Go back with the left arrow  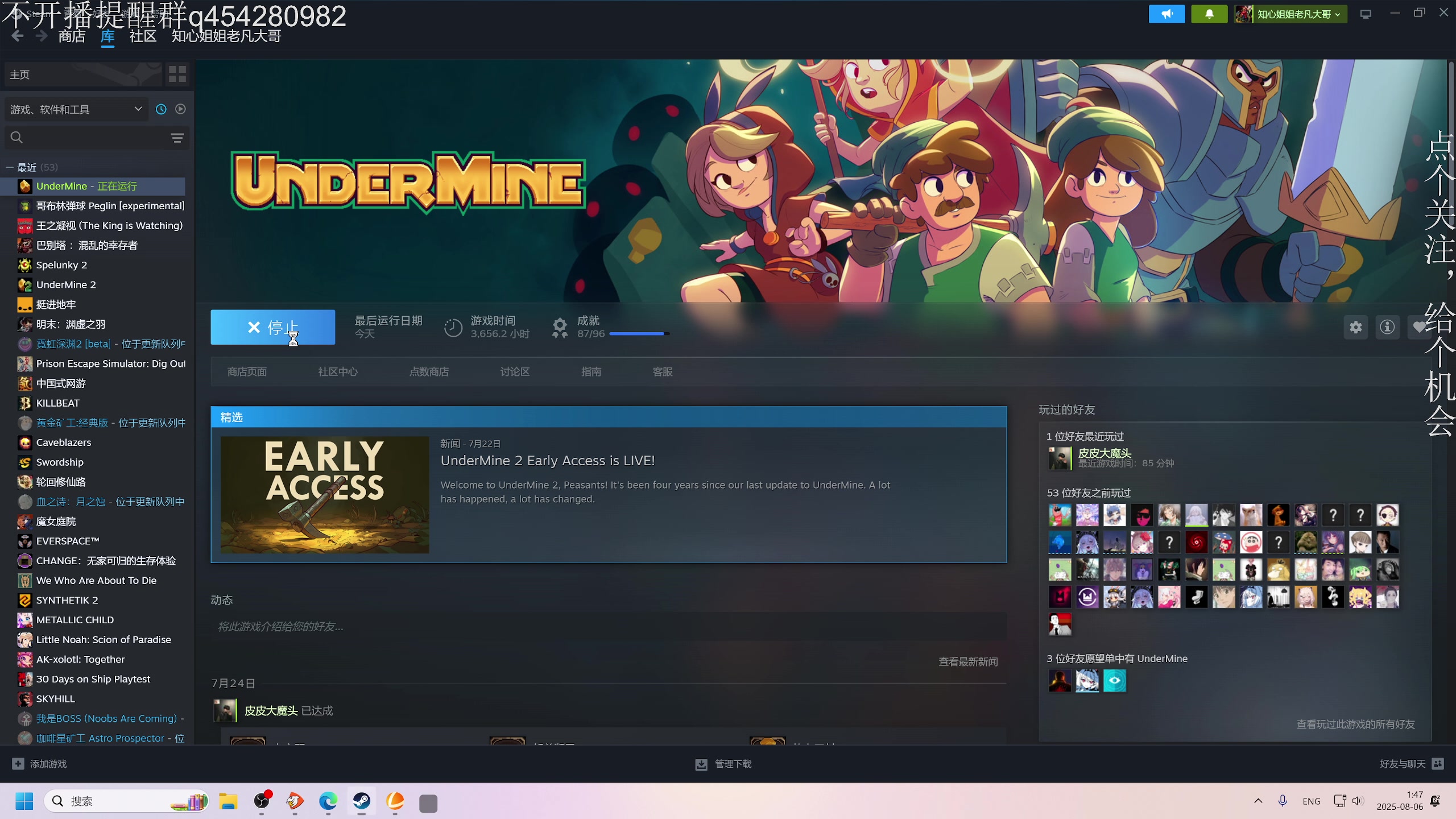click(x=17, y=36)
